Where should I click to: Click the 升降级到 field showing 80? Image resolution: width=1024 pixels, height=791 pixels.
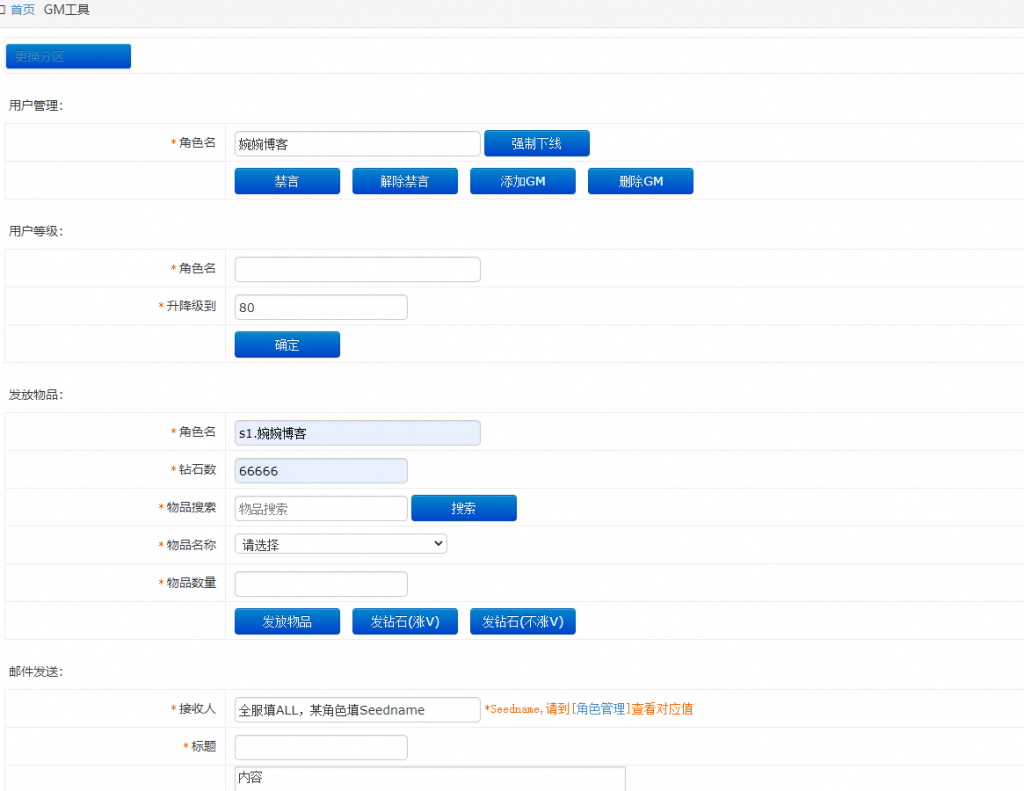[x=320, y=307]
